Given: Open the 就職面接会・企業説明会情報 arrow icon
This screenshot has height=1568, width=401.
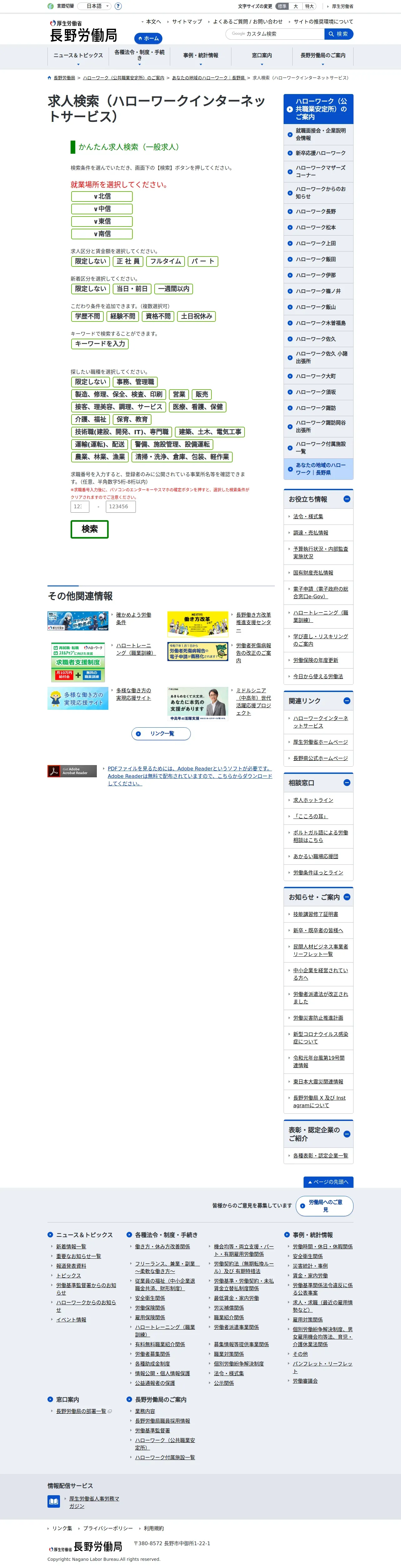Looking at the screenshot, I should point(290,135).
